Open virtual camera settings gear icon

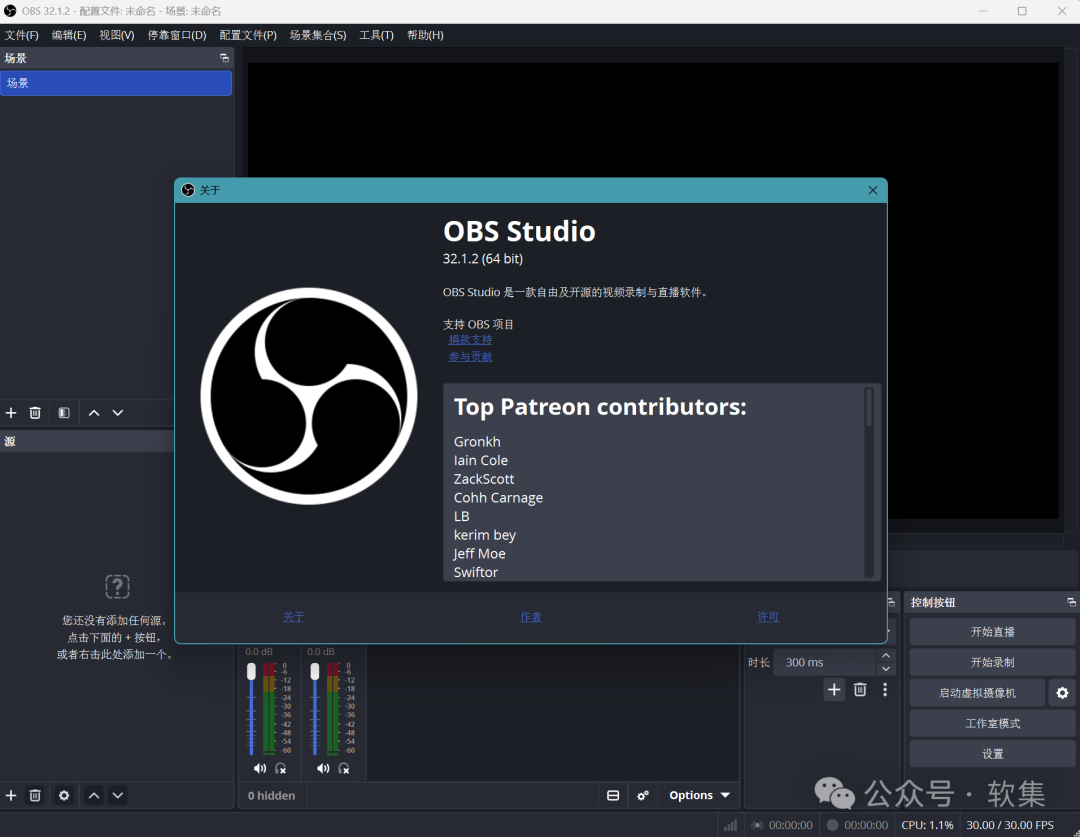coord(1062,693)
